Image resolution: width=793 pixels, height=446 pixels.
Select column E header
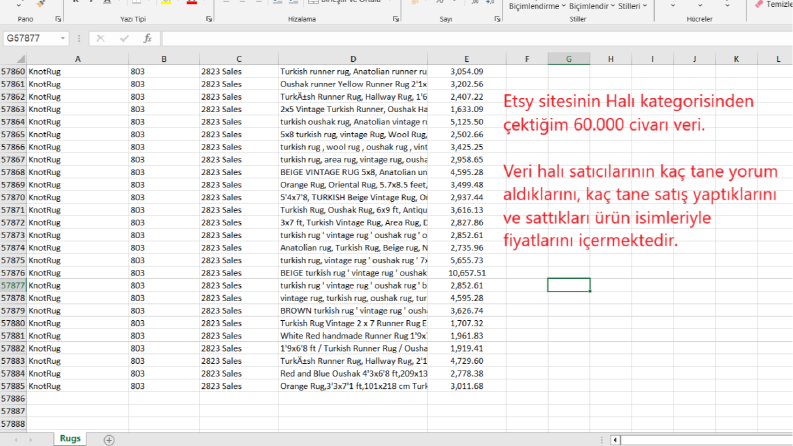[x=466, y=59]
